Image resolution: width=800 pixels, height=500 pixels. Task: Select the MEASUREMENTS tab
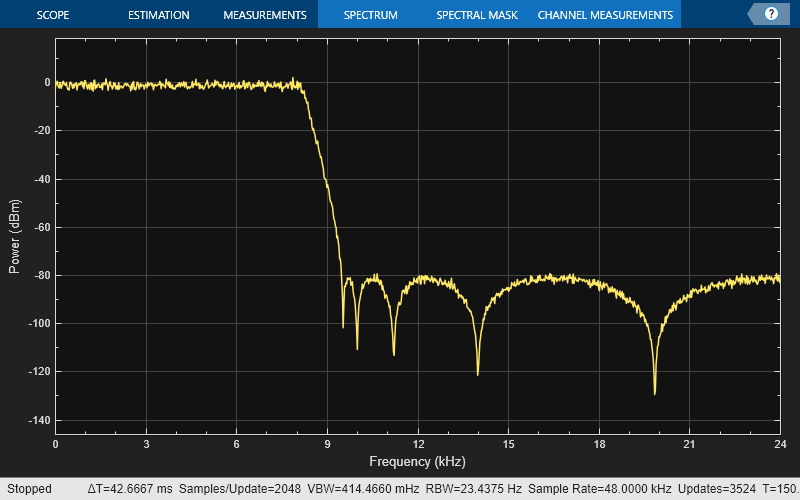tap(264, 15)
